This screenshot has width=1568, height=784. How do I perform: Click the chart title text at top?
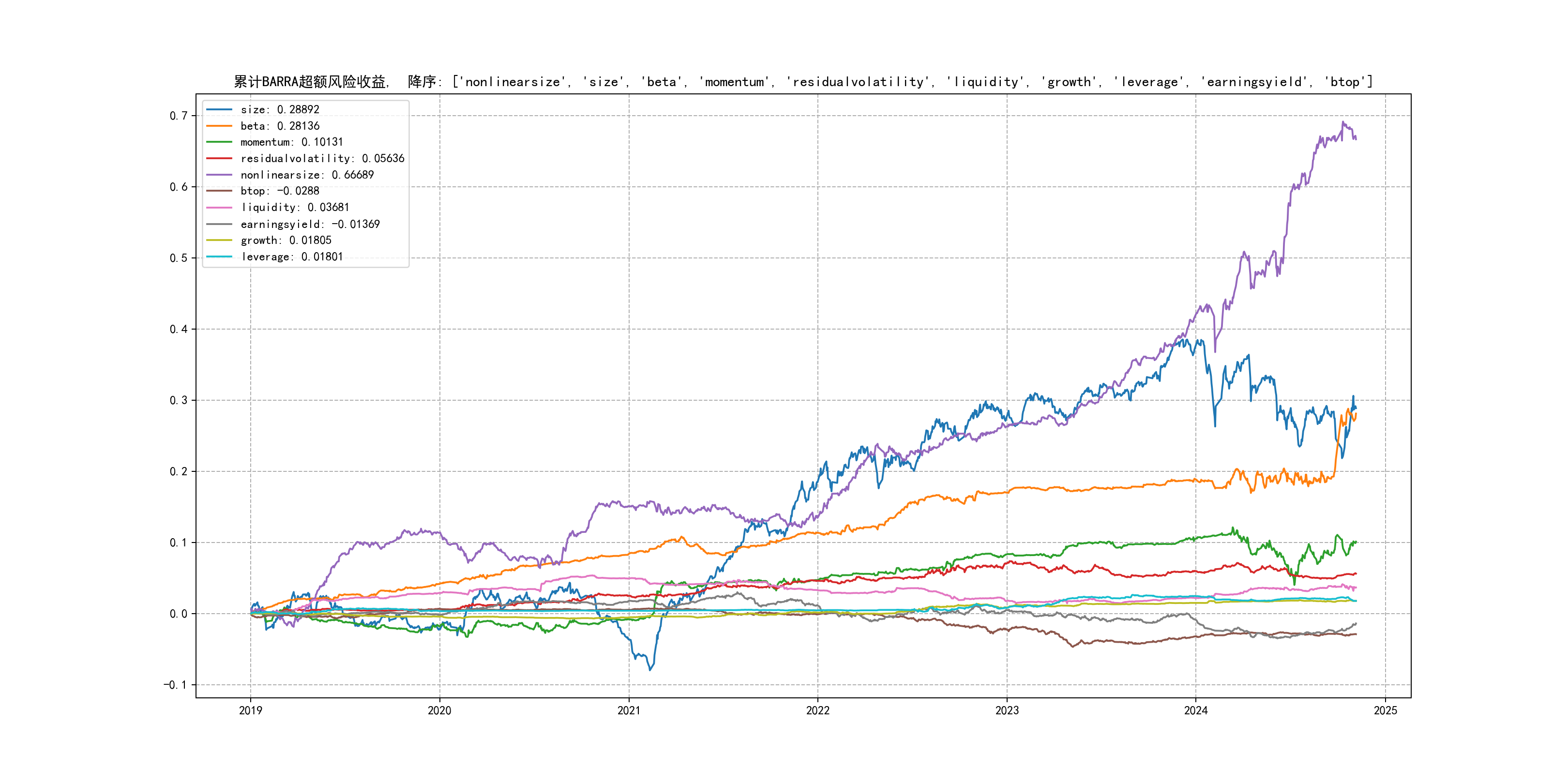[x=802, y=82]
